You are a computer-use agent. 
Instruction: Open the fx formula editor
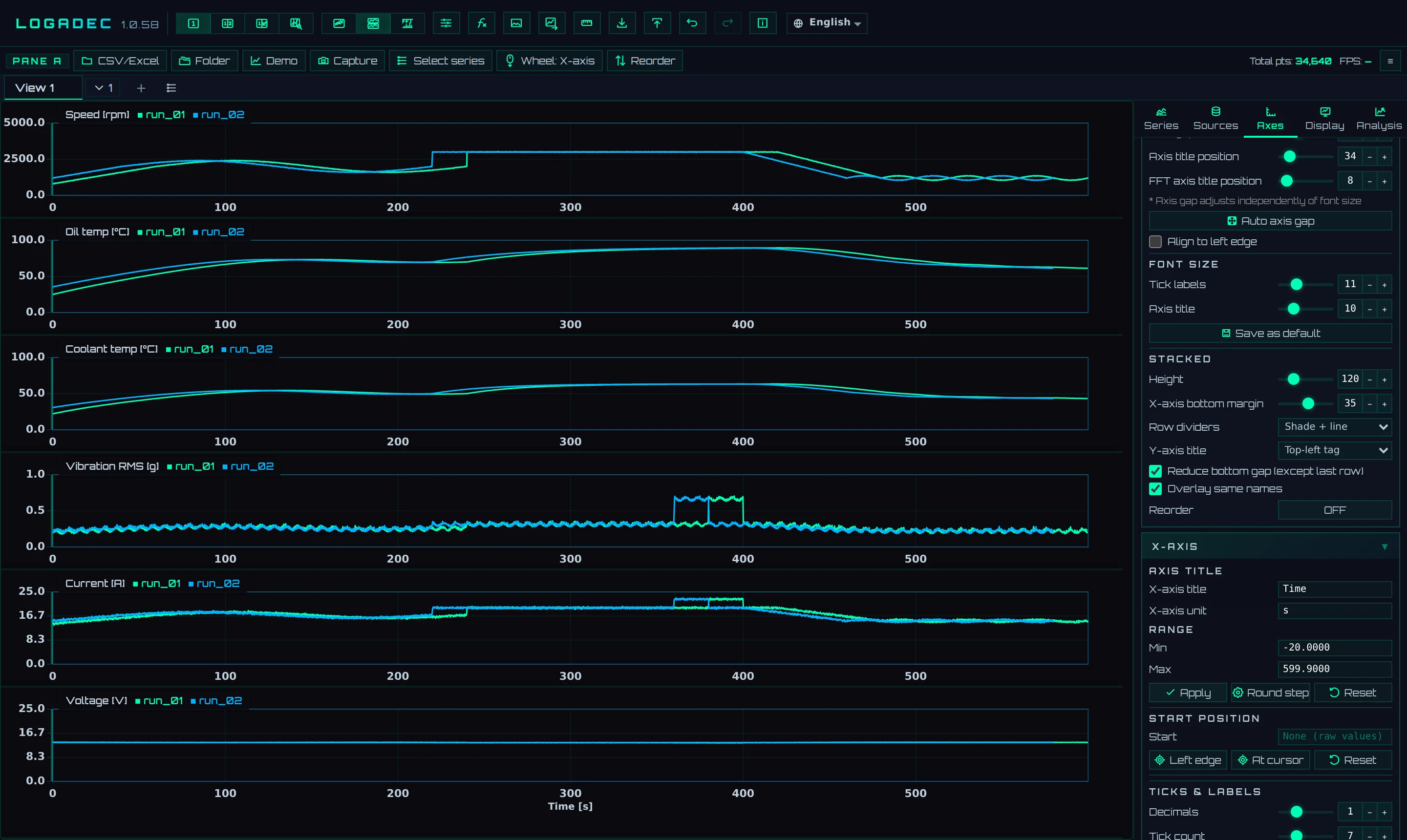pos(481,23)
